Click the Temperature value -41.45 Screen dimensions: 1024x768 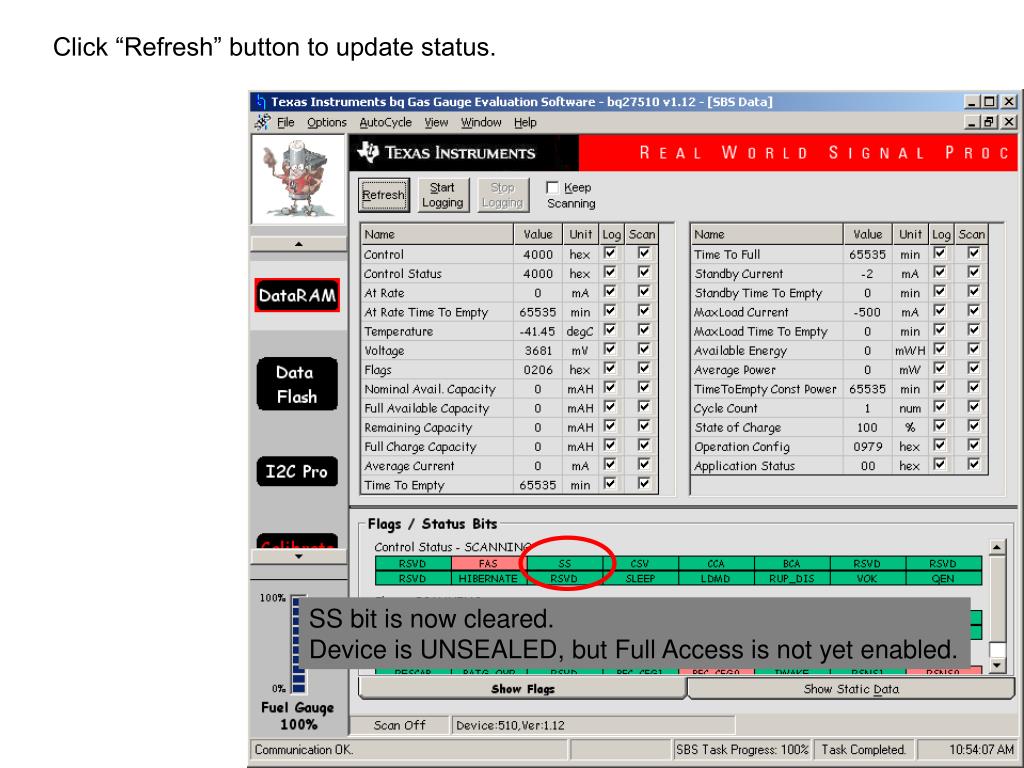(537, 332)
